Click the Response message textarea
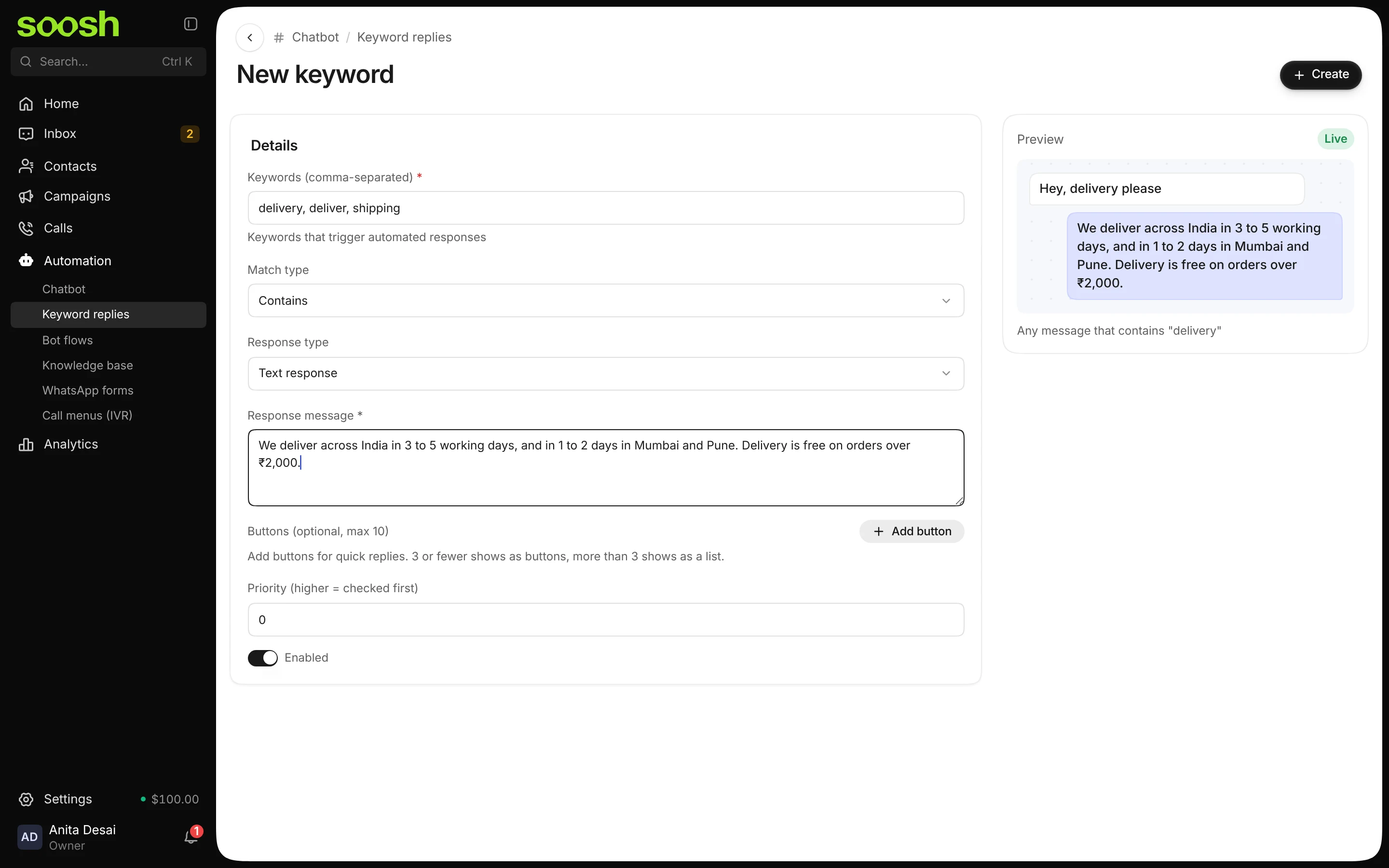This screenshot has width=1389, height=868. pyautogui.click(x=606, y=467)
